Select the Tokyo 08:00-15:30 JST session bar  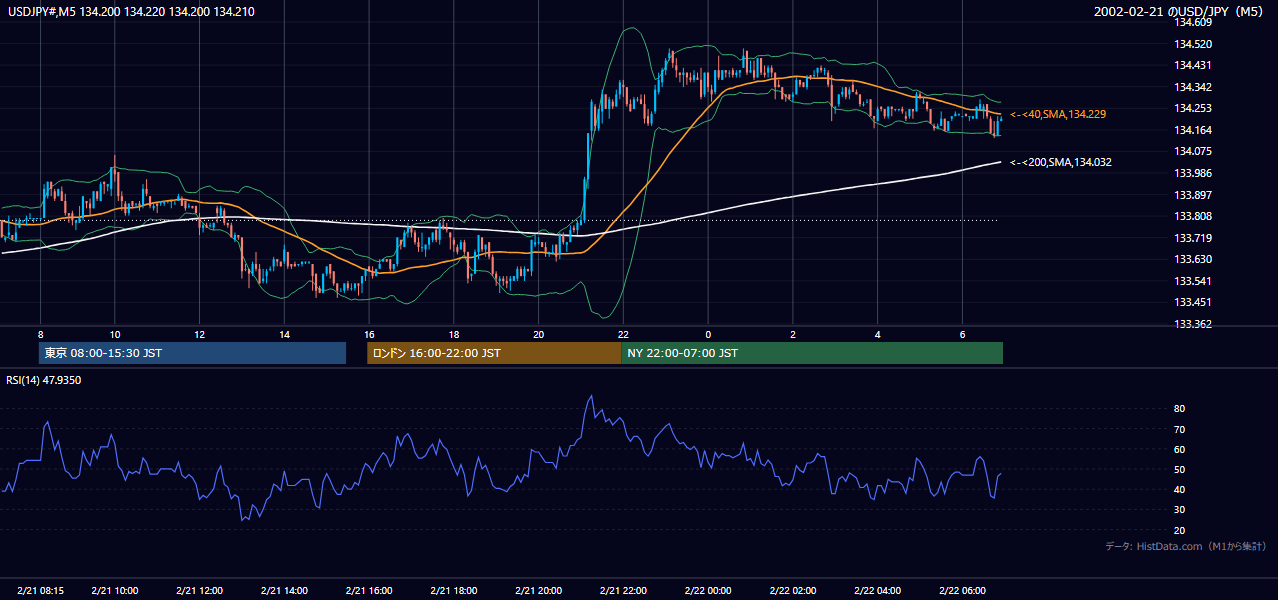click(x=193, y=353)
